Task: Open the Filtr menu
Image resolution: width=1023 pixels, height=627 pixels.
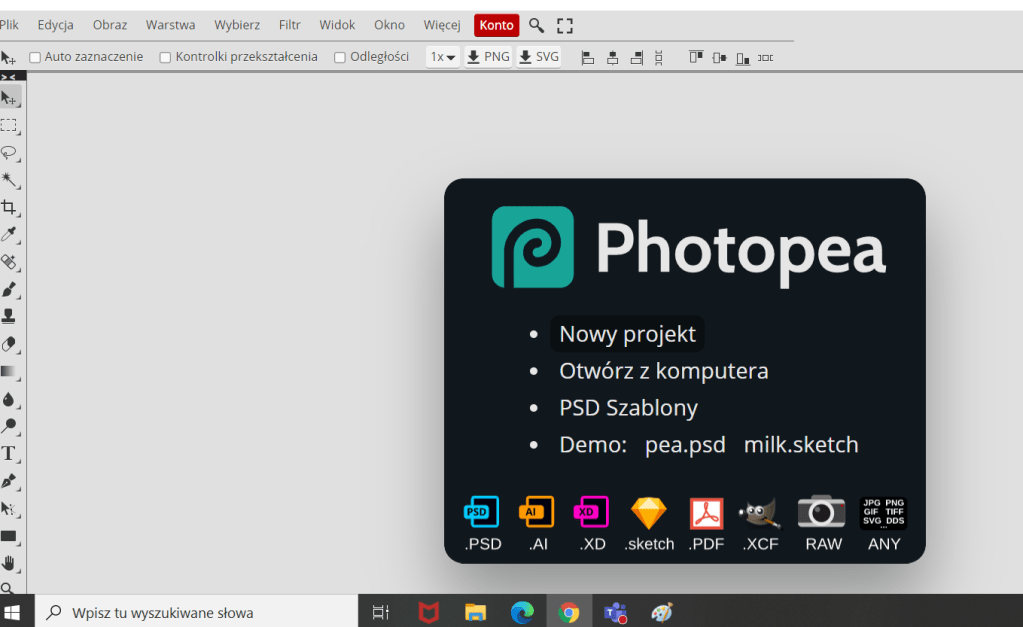Action: pos(290,25)
